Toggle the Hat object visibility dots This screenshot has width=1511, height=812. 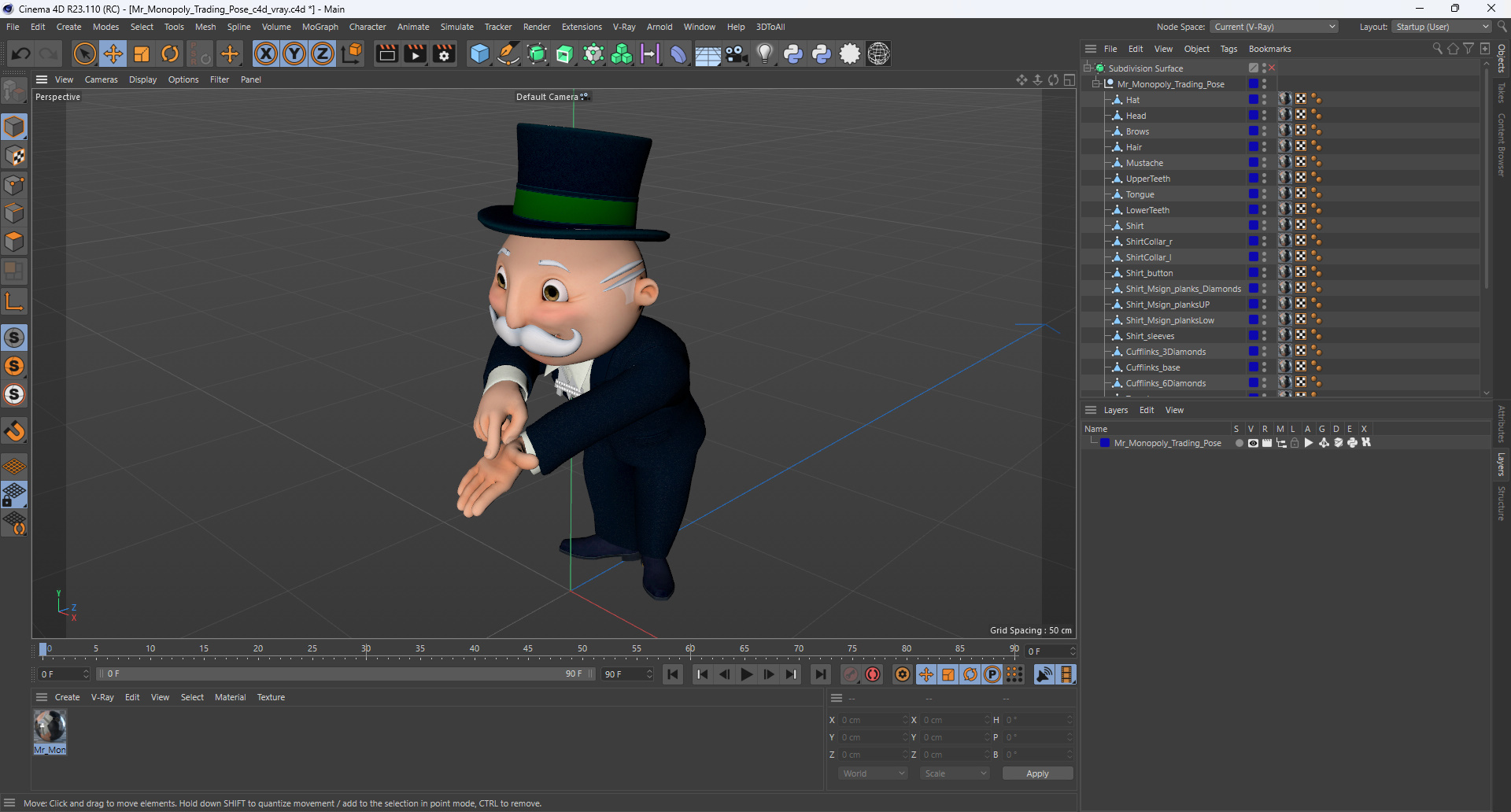click(x=1265, y=100)
